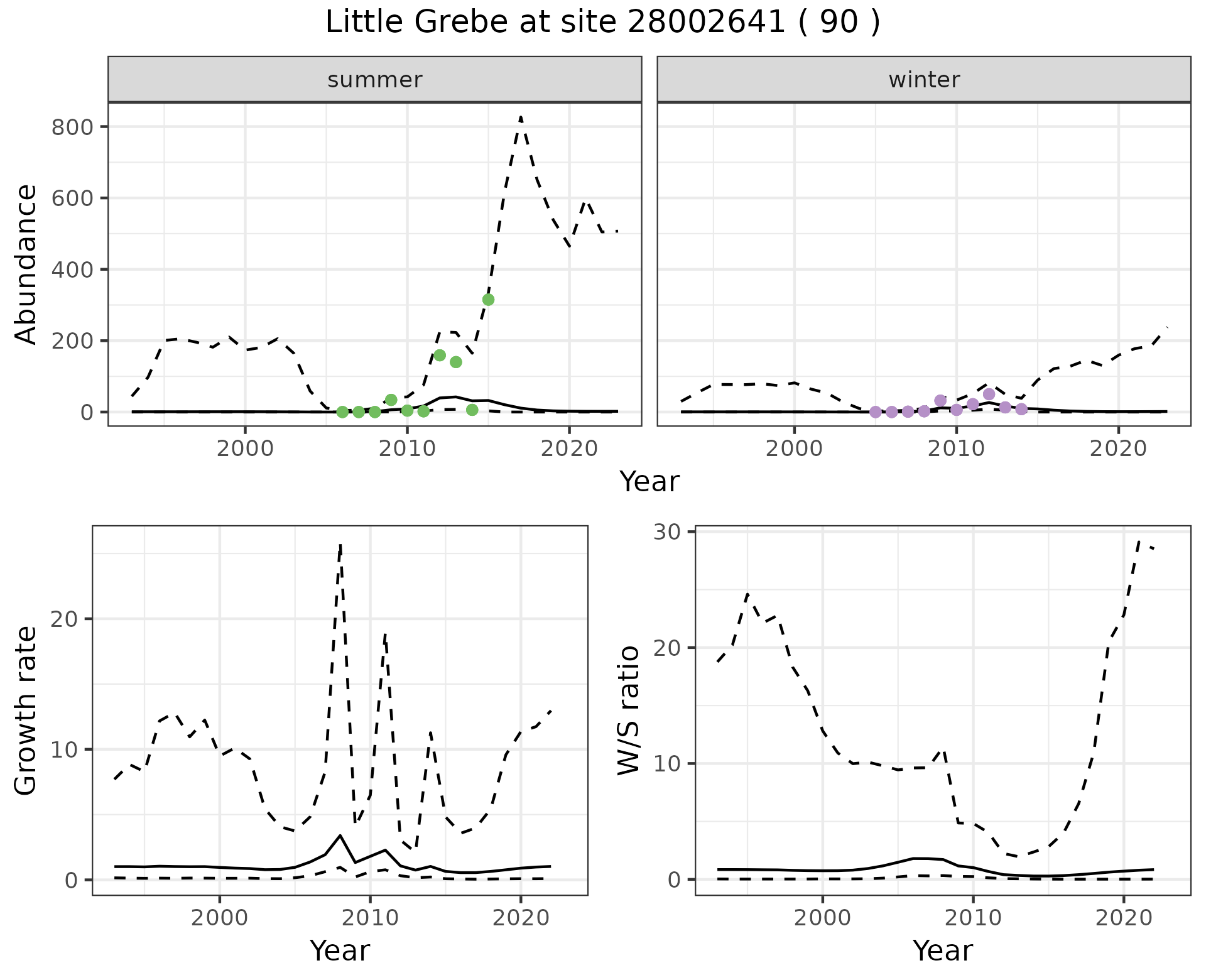Click the 30 tick label on W/S ratio axis
Screen dimensions: 1206x980
667,533
